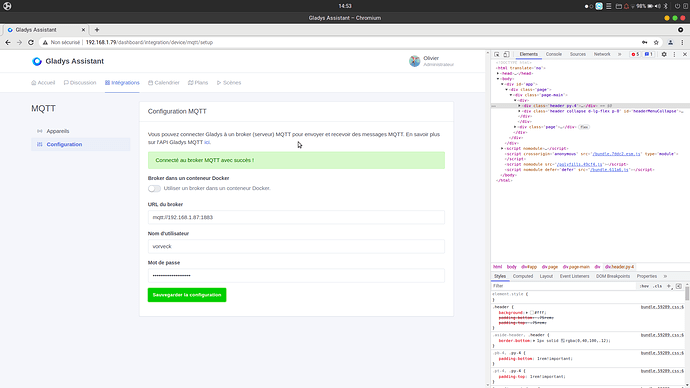Show more Styles sidebar tabs chevron
The height and width of the screenshot is (388, 690).
pyautogui.click(x=665, y=276)
